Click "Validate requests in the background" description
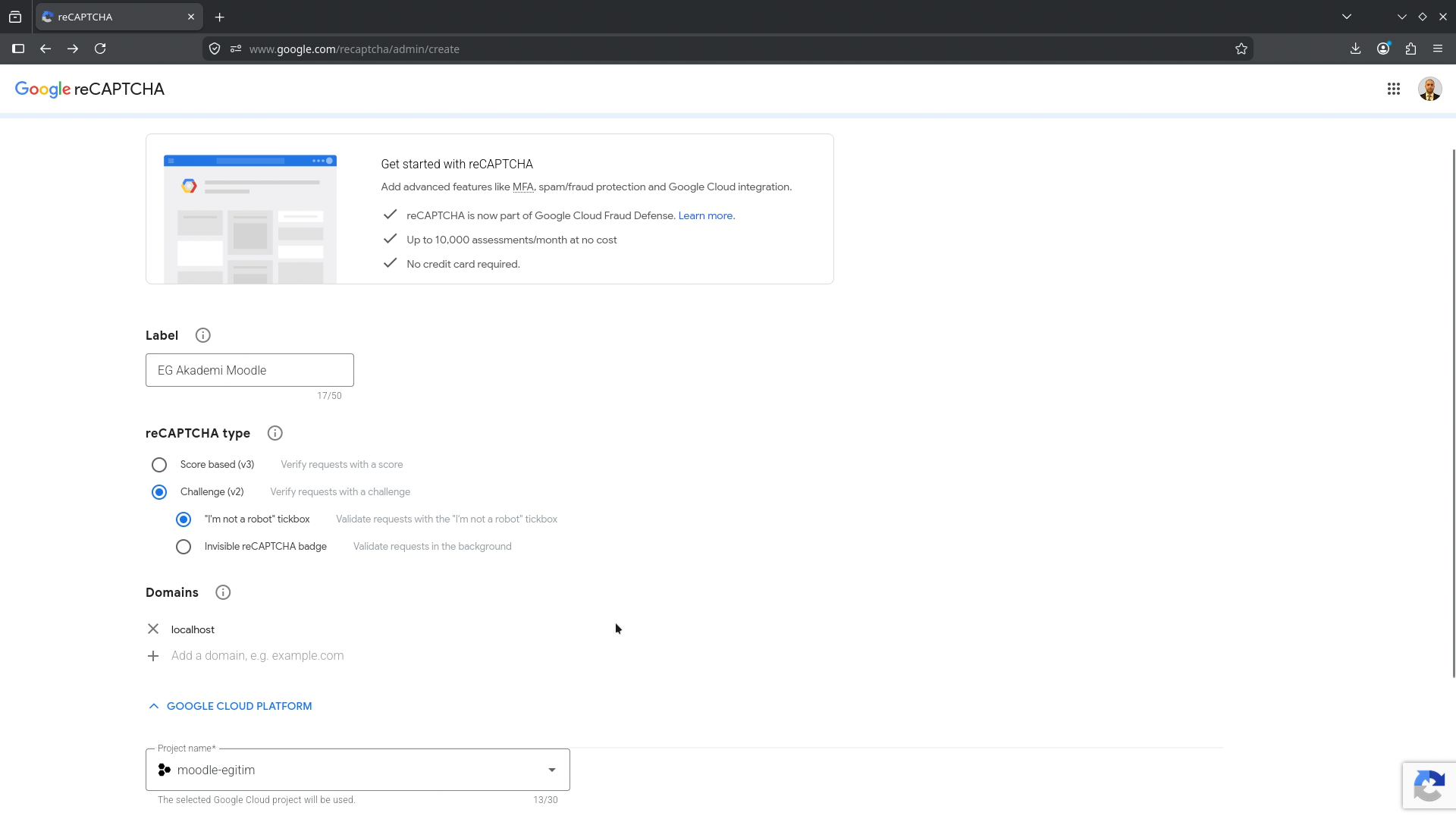1456x819 pixels. click(x=432, y=547)
